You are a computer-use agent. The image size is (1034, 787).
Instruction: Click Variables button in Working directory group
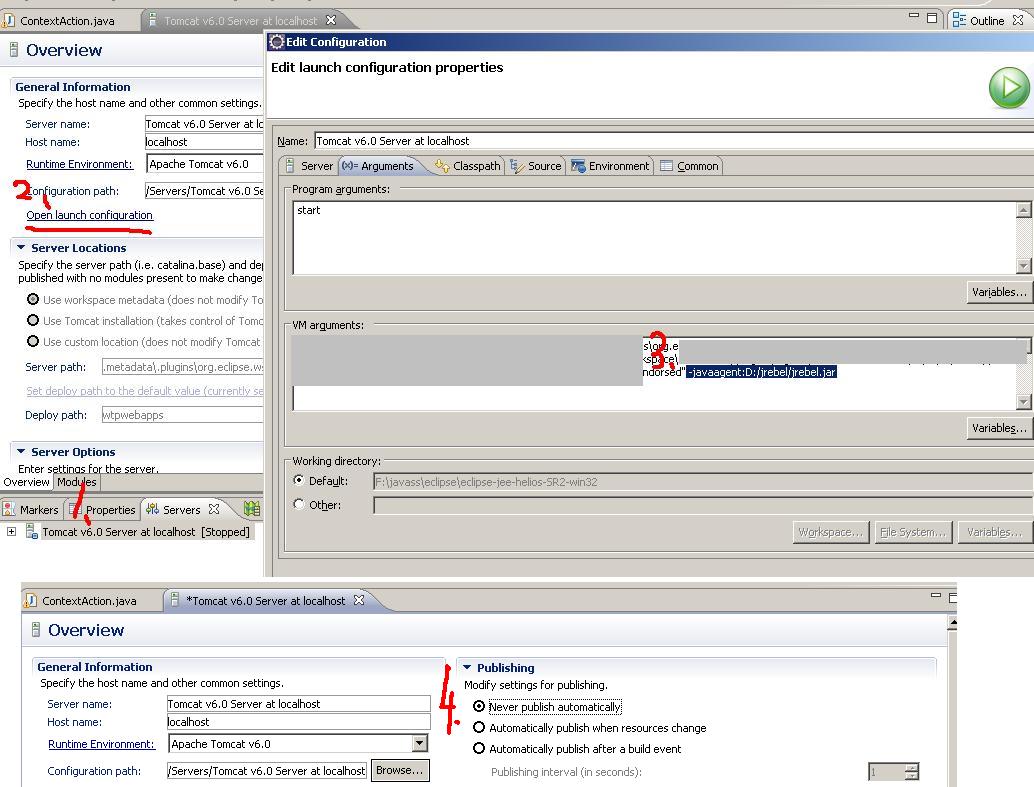994,532
